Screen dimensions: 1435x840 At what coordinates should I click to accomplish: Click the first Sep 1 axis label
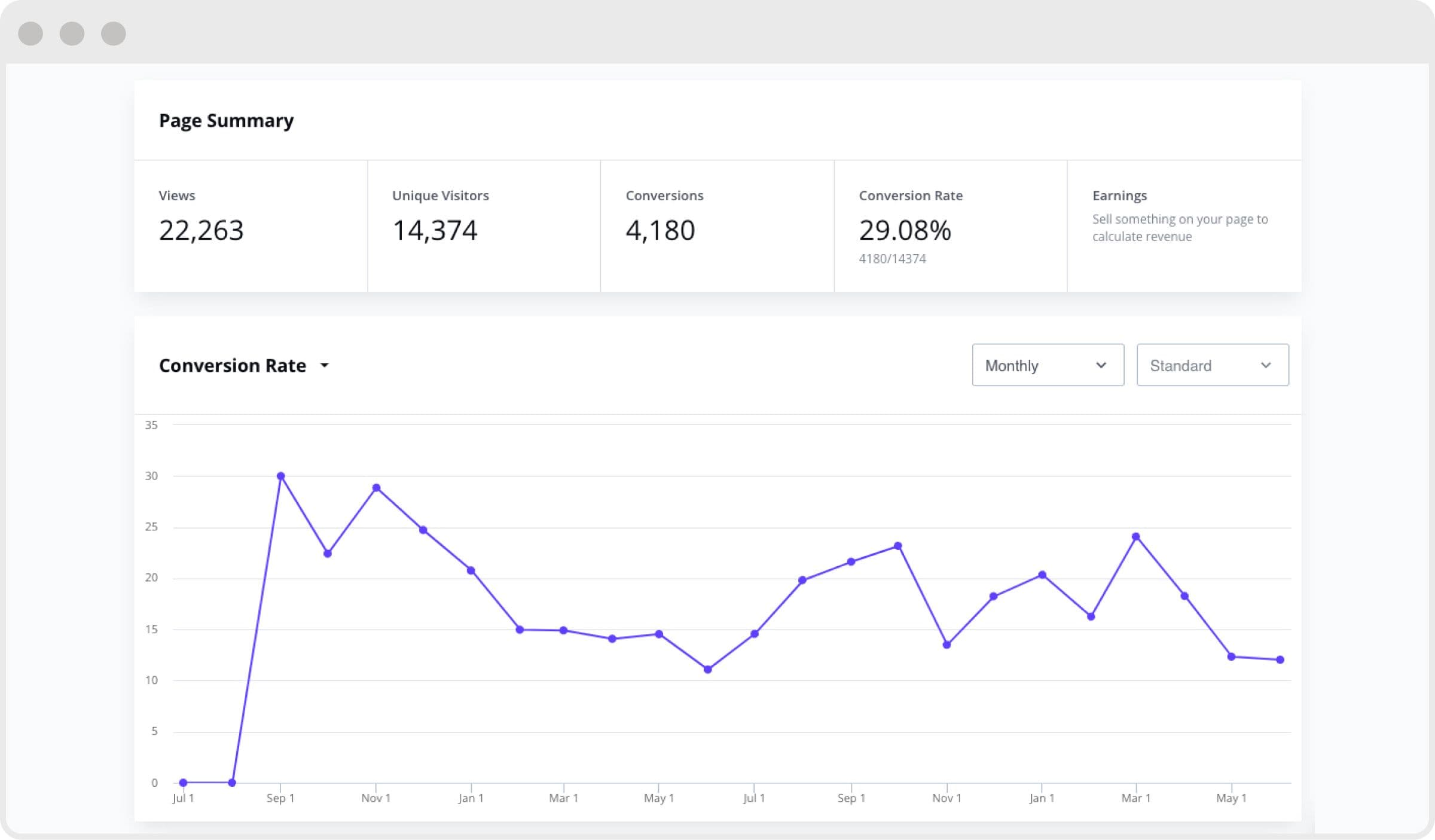click(280, 798)
